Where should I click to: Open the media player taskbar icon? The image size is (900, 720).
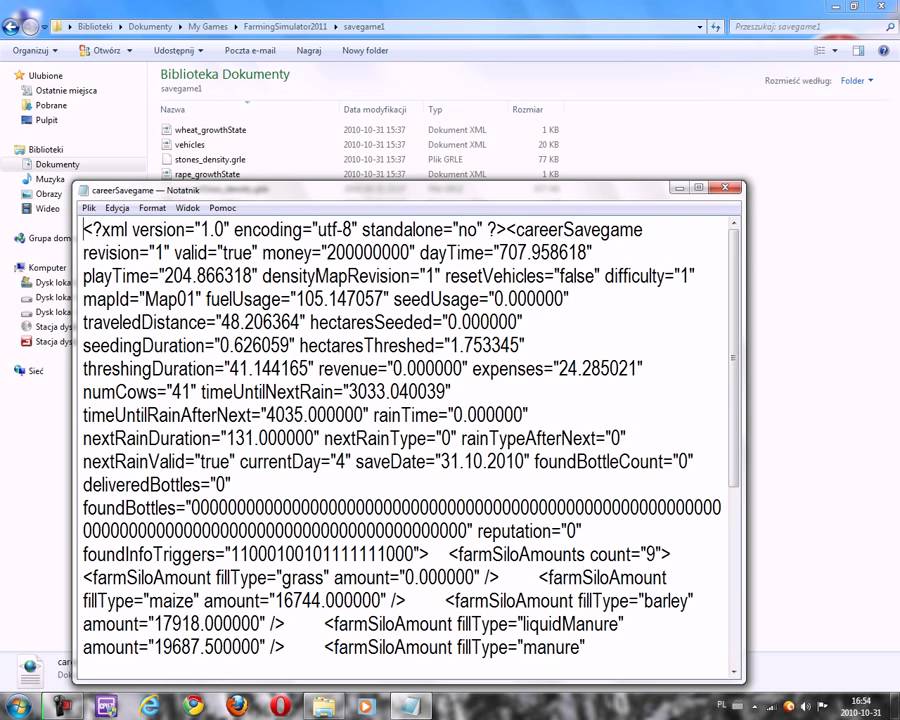point(366,706)
